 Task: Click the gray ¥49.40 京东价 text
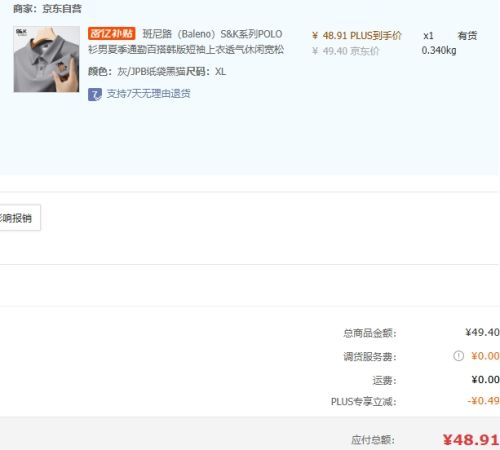345,51
